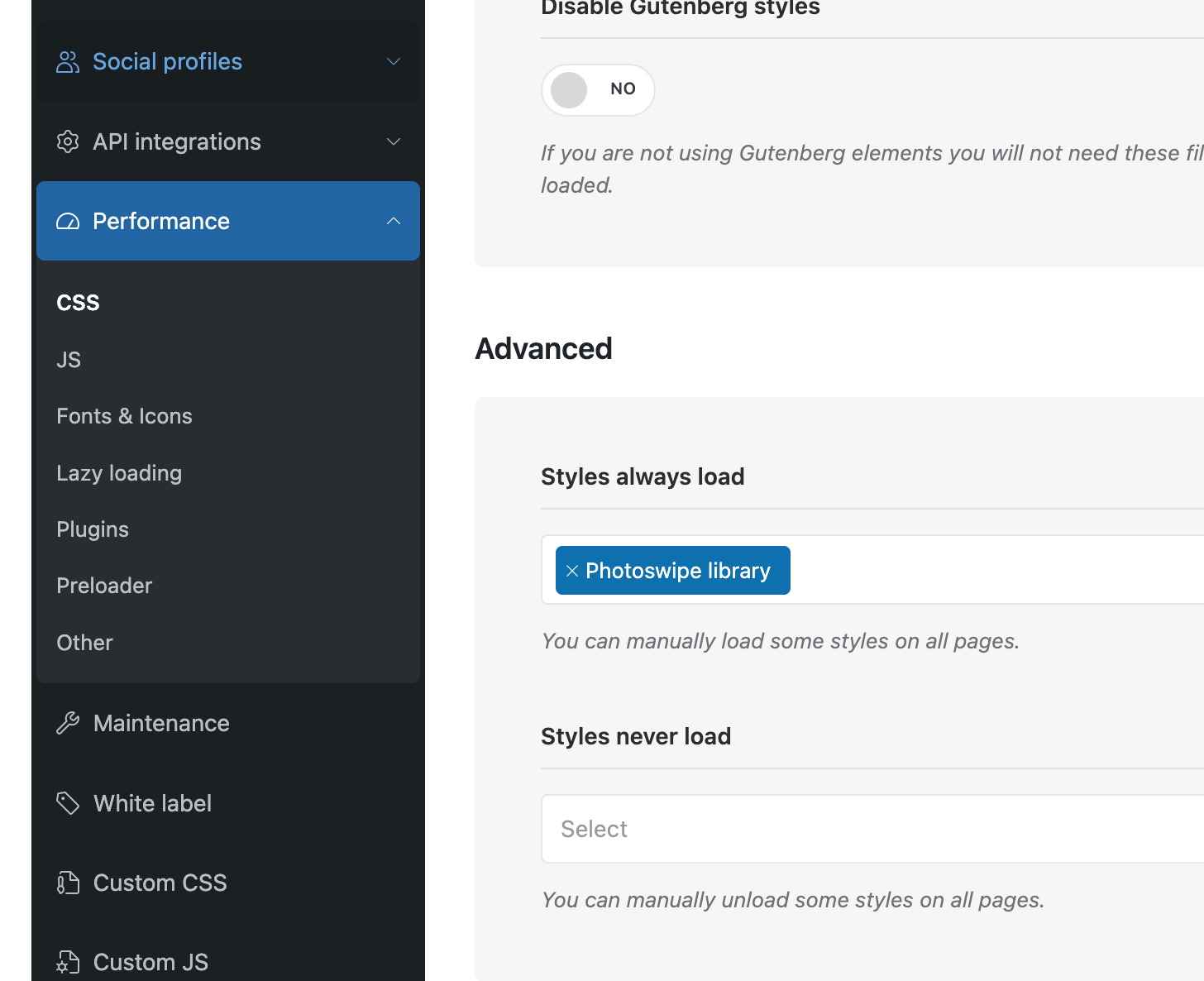The width and height of the screenshot is (1204, 981).
Task: Click inside the Styles always load field
Action: (992, 570)
